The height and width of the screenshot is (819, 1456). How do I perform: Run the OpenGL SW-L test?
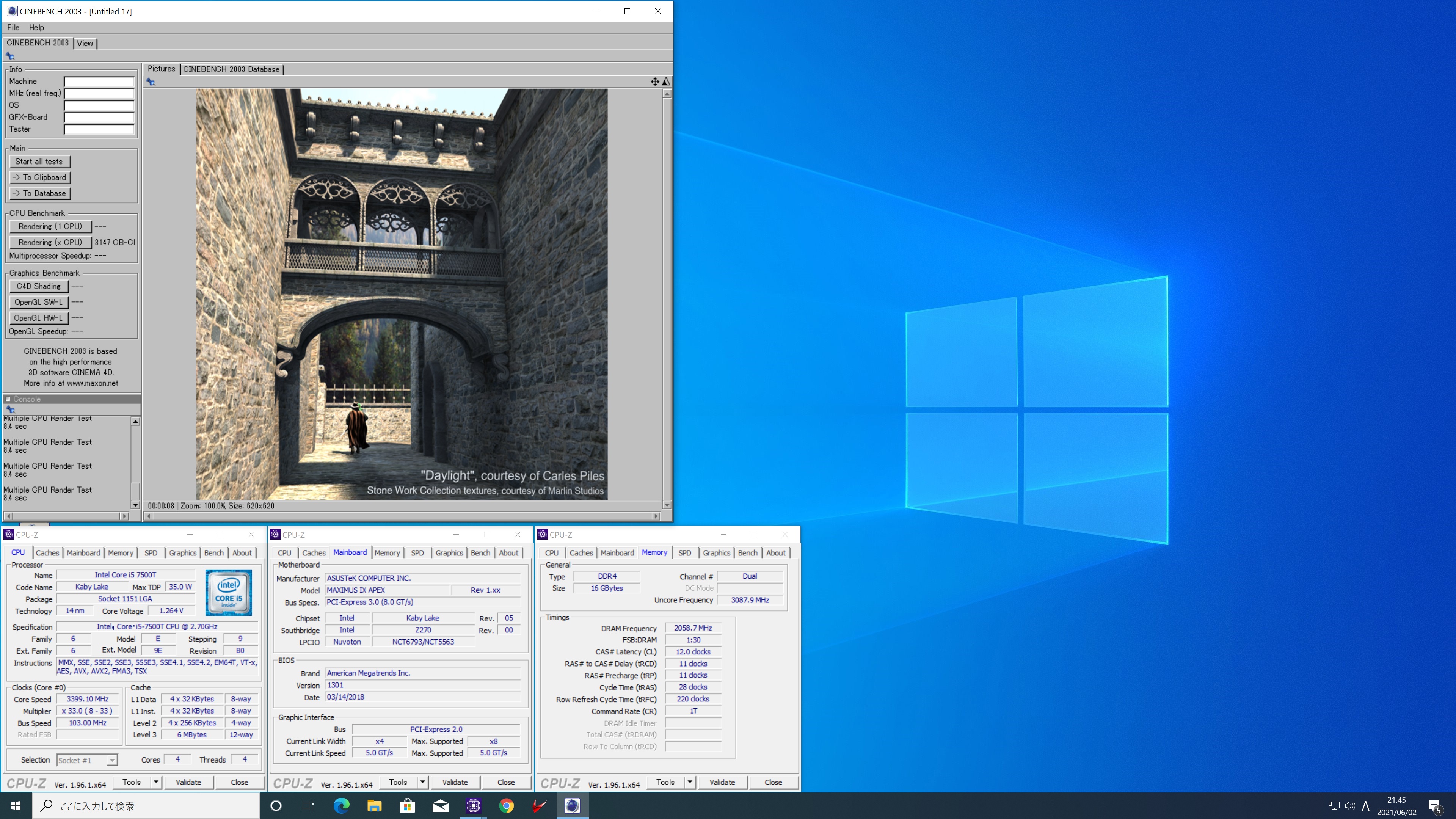(x=38, y=303)
